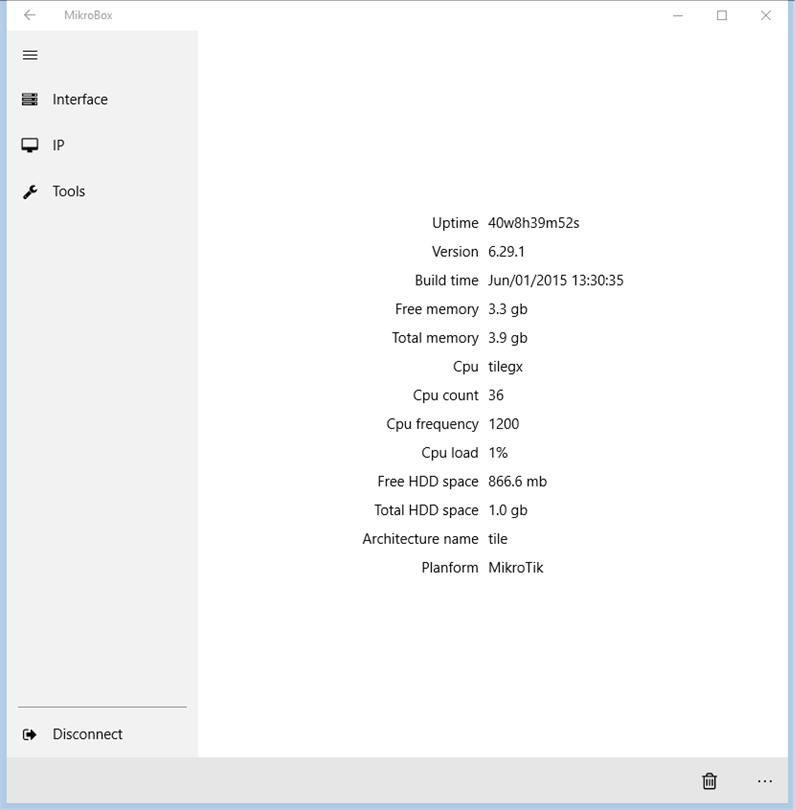Viewport: 795px width, 810px height.
Task: Click the Disconnect exit icon
Action: pyautogui.click(x=30, y=734)
